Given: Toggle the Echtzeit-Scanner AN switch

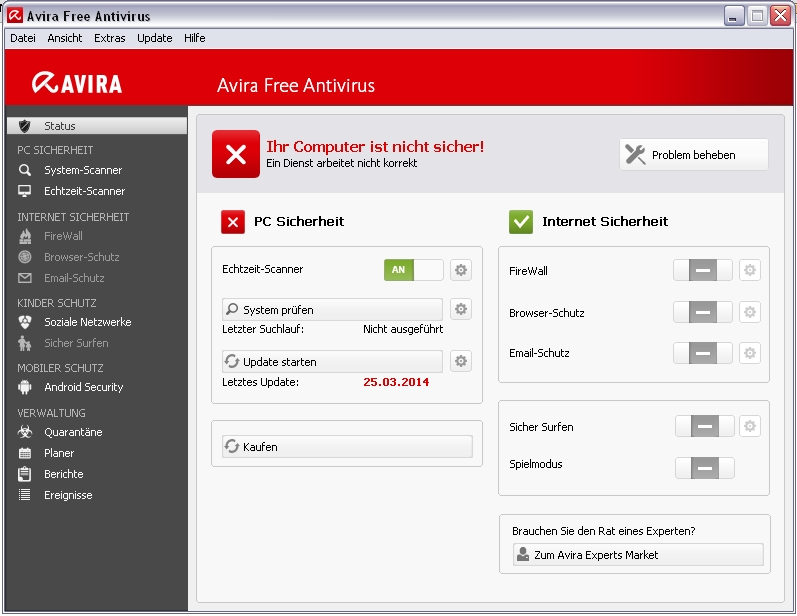Looking at the screenshot, I should point(414,270).
